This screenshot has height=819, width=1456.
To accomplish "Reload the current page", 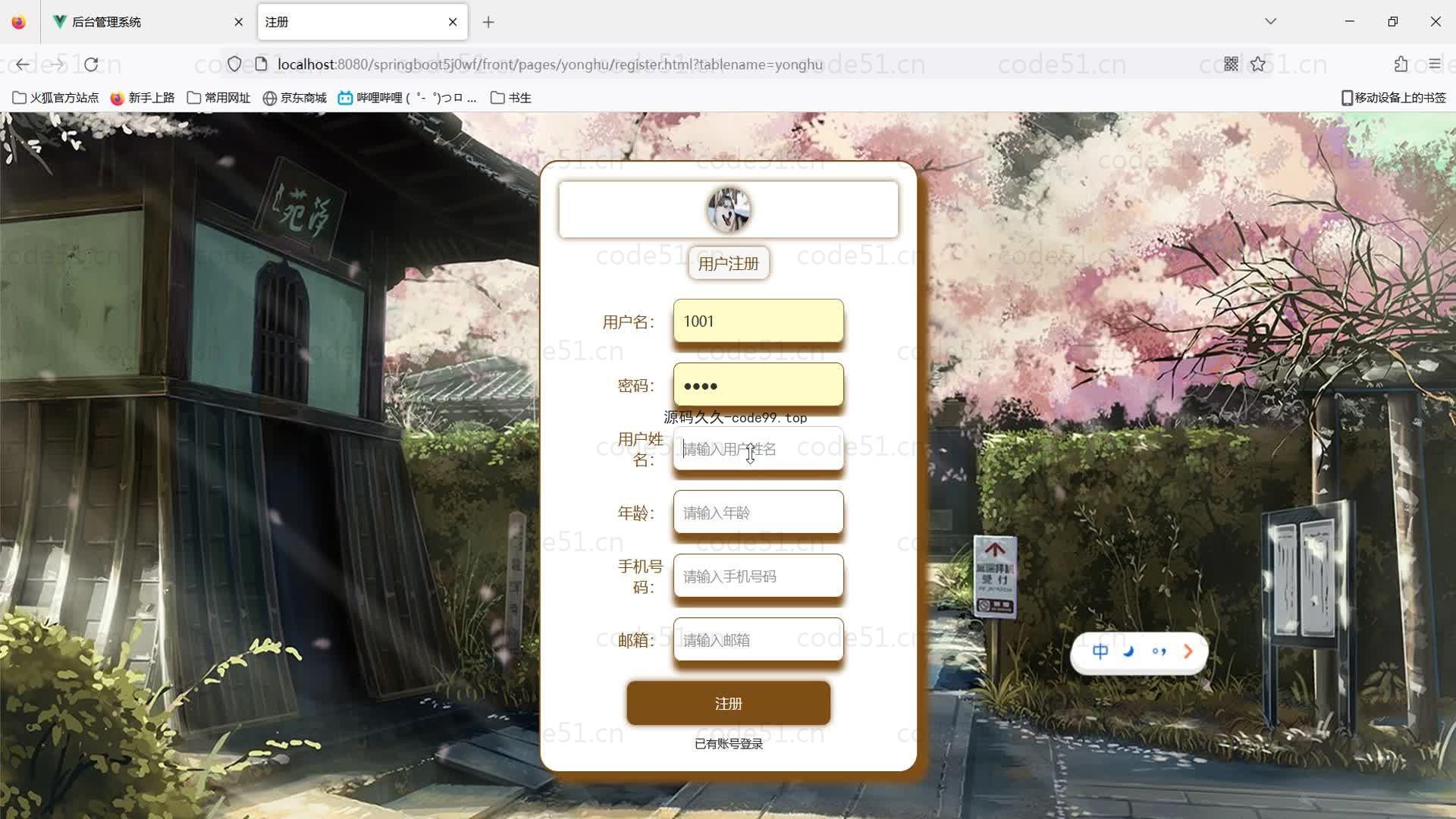I will [x=91, y=64].
